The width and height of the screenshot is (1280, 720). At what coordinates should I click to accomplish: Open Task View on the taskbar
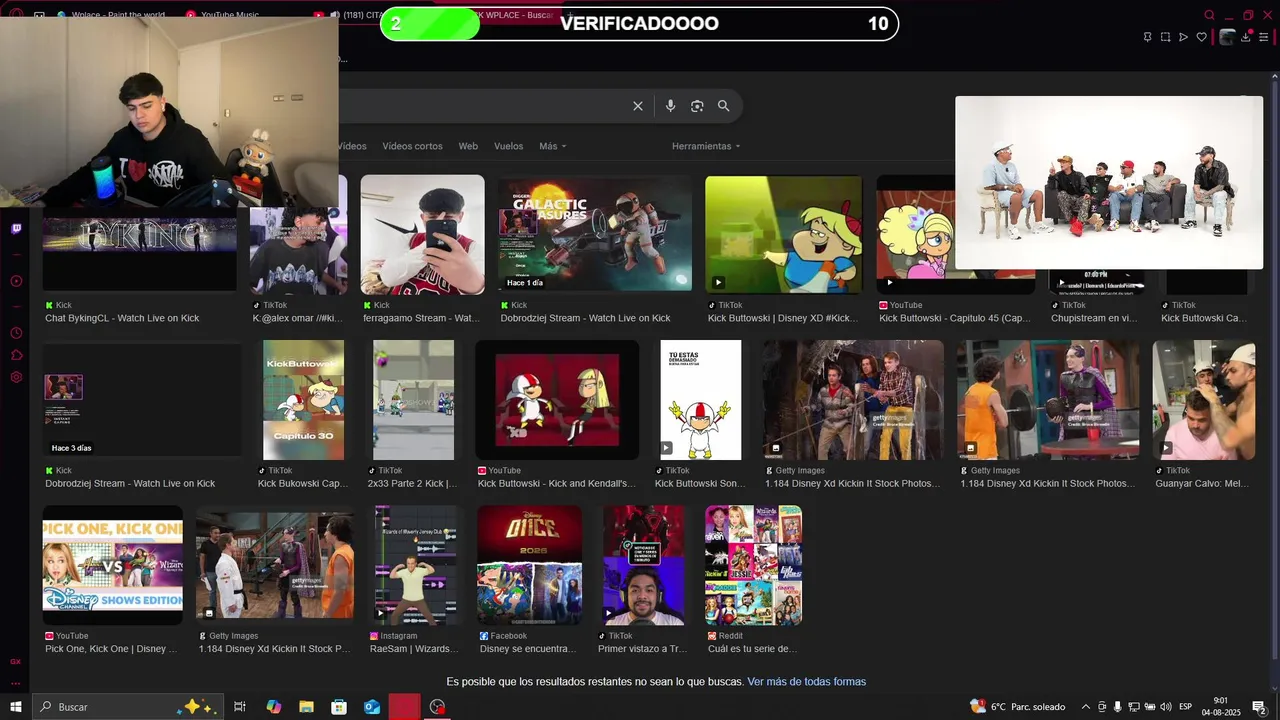[x=240, y=707]
